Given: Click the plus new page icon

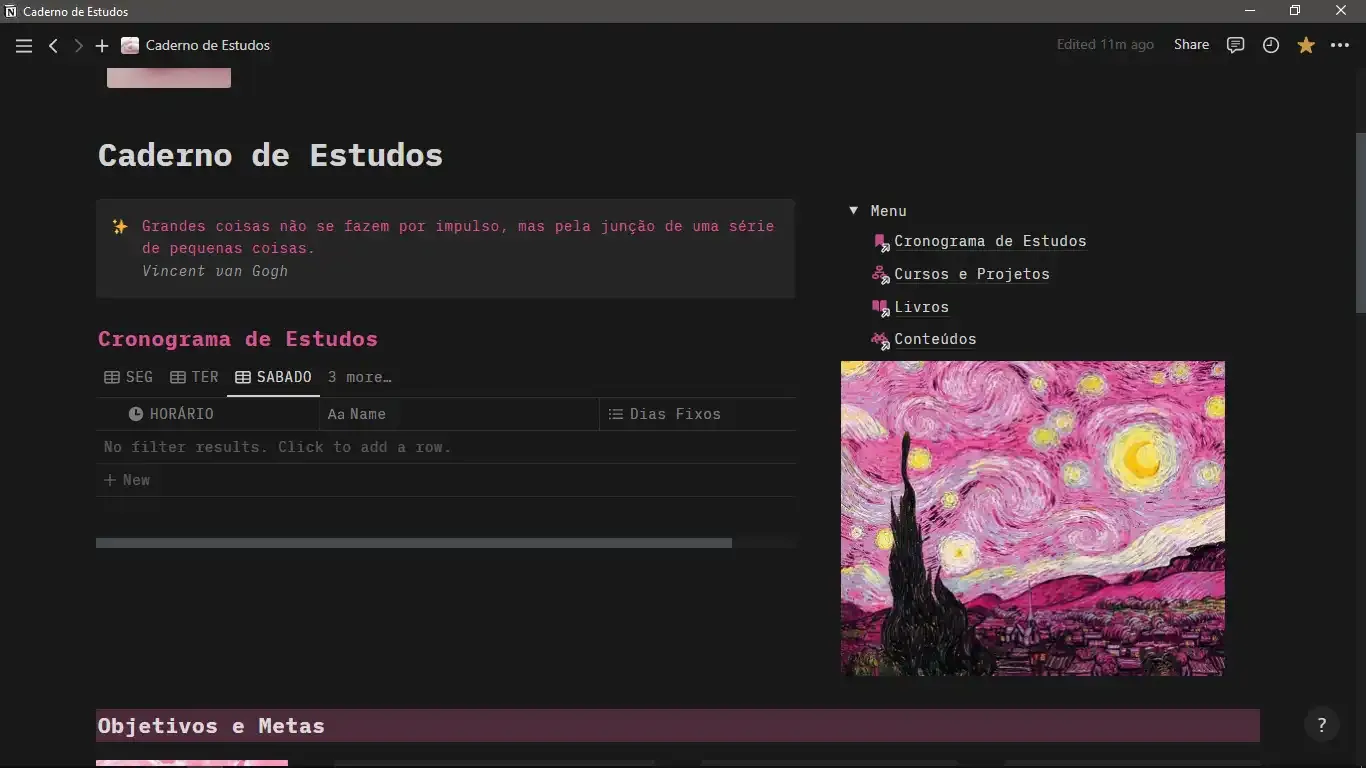Looking at the screenshot, I should (102, 46).
